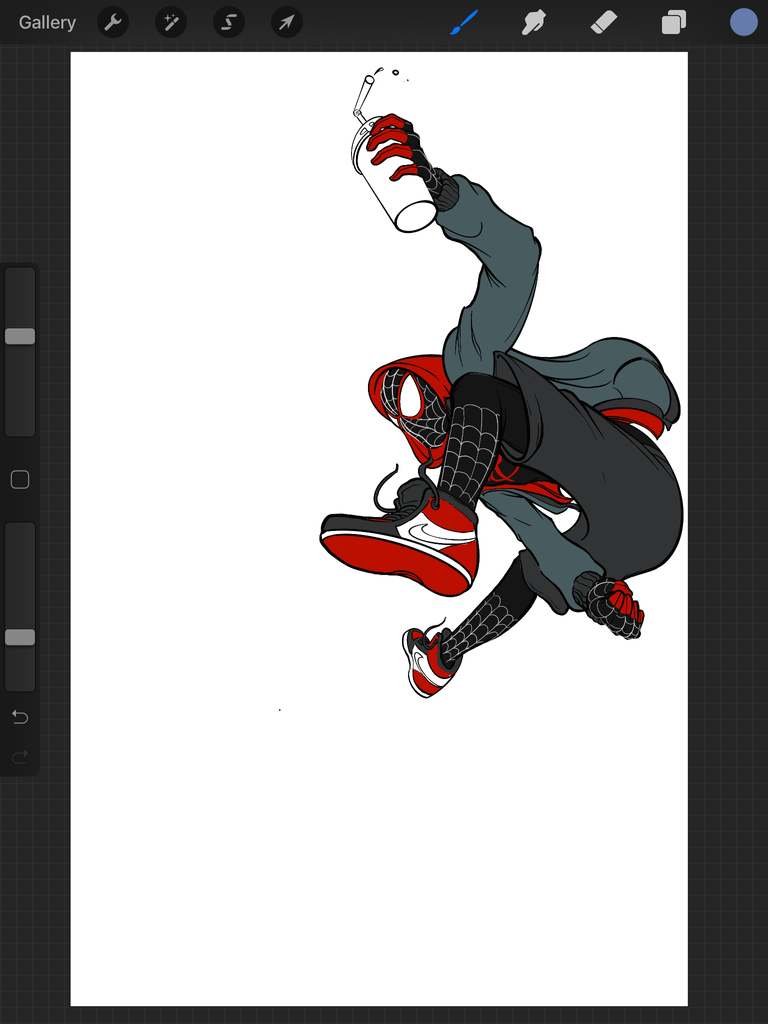Undo the last stroke

[x=20, y=718]
